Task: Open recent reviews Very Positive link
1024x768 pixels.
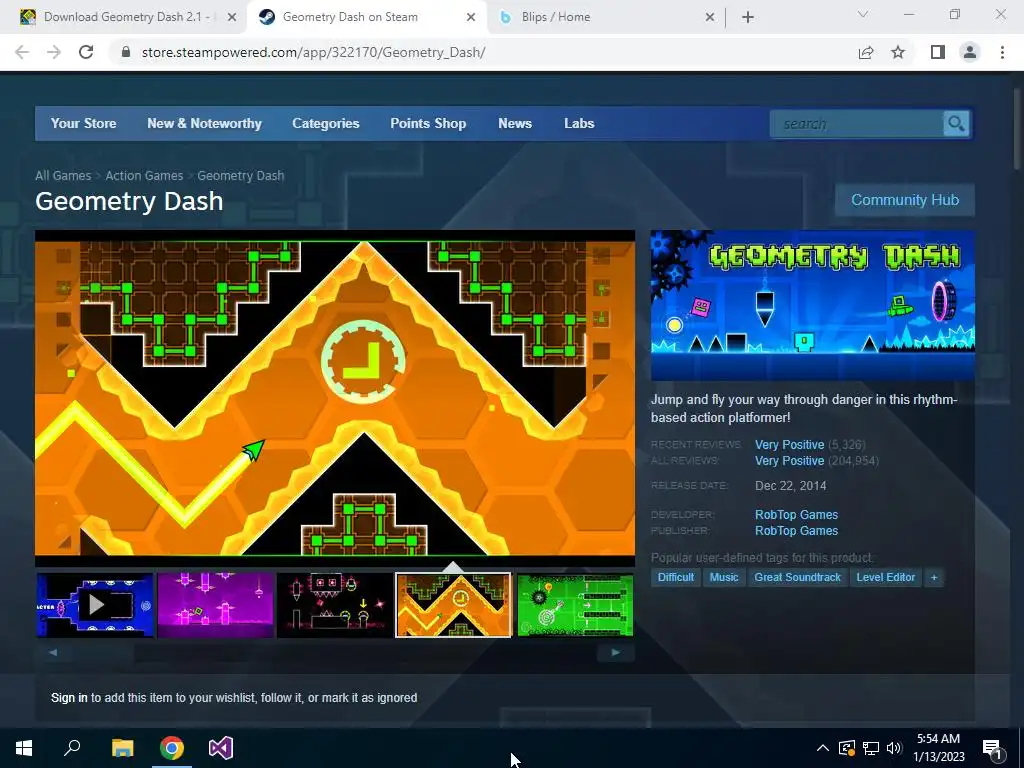Action: coord(790,445)
